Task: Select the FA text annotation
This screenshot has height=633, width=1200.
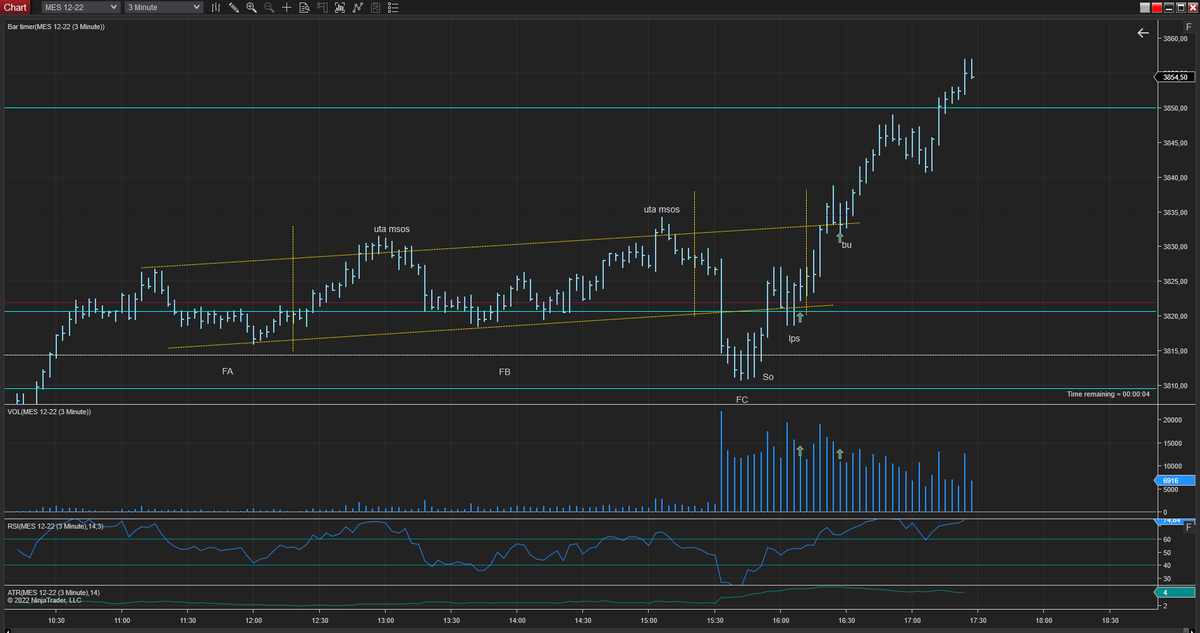Action: (227, 371)
